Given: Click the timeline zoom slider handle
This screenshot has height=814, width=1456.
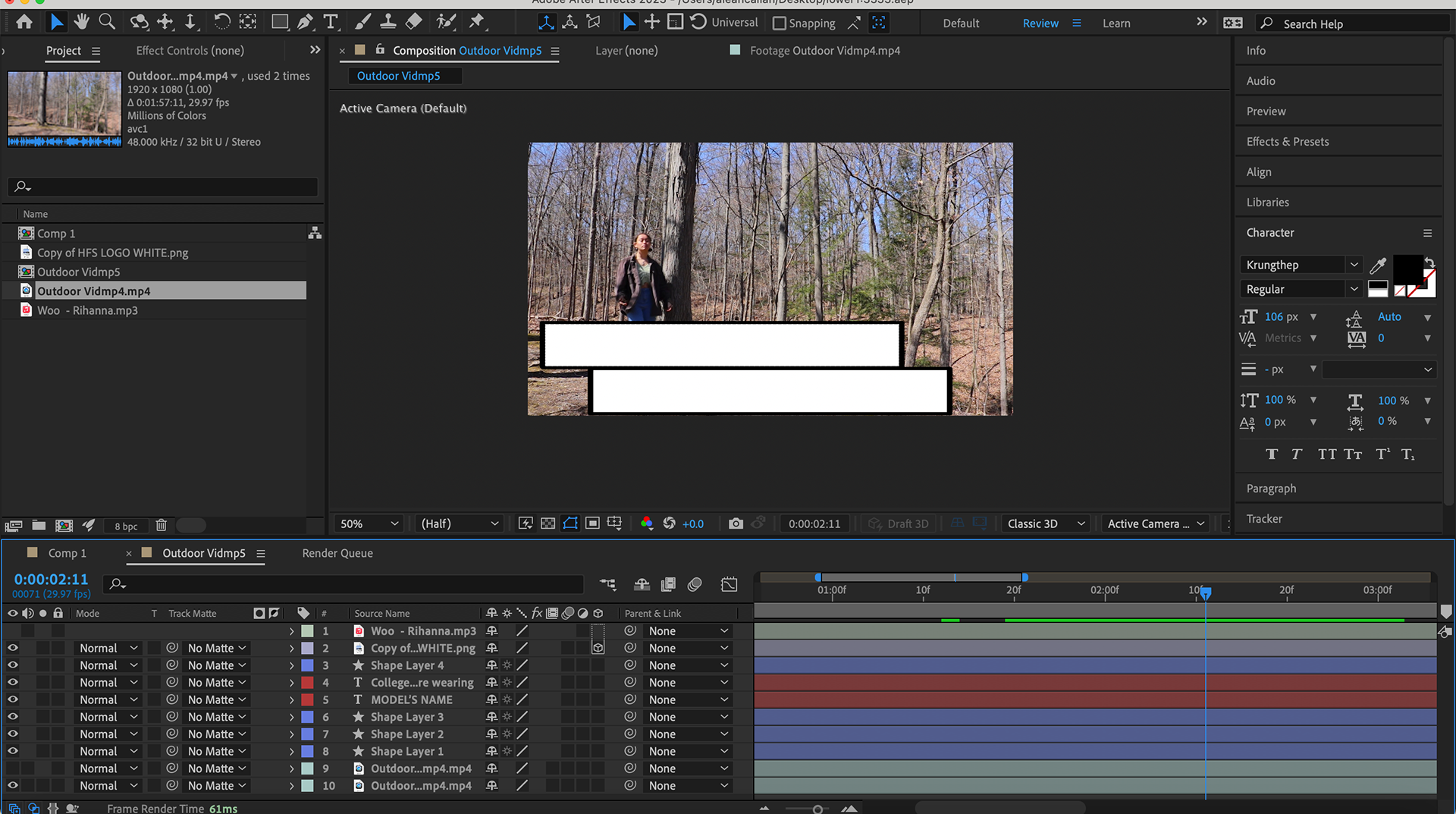Looking at the screenshot, I should pyautogui.click(x=817, y=809).
